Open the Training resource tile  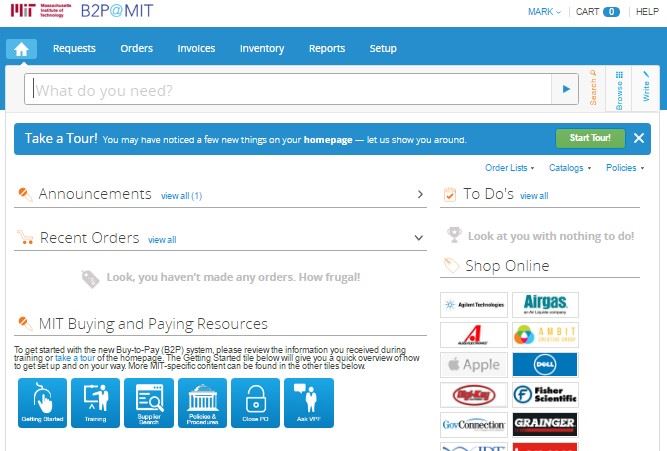[96, 403]
